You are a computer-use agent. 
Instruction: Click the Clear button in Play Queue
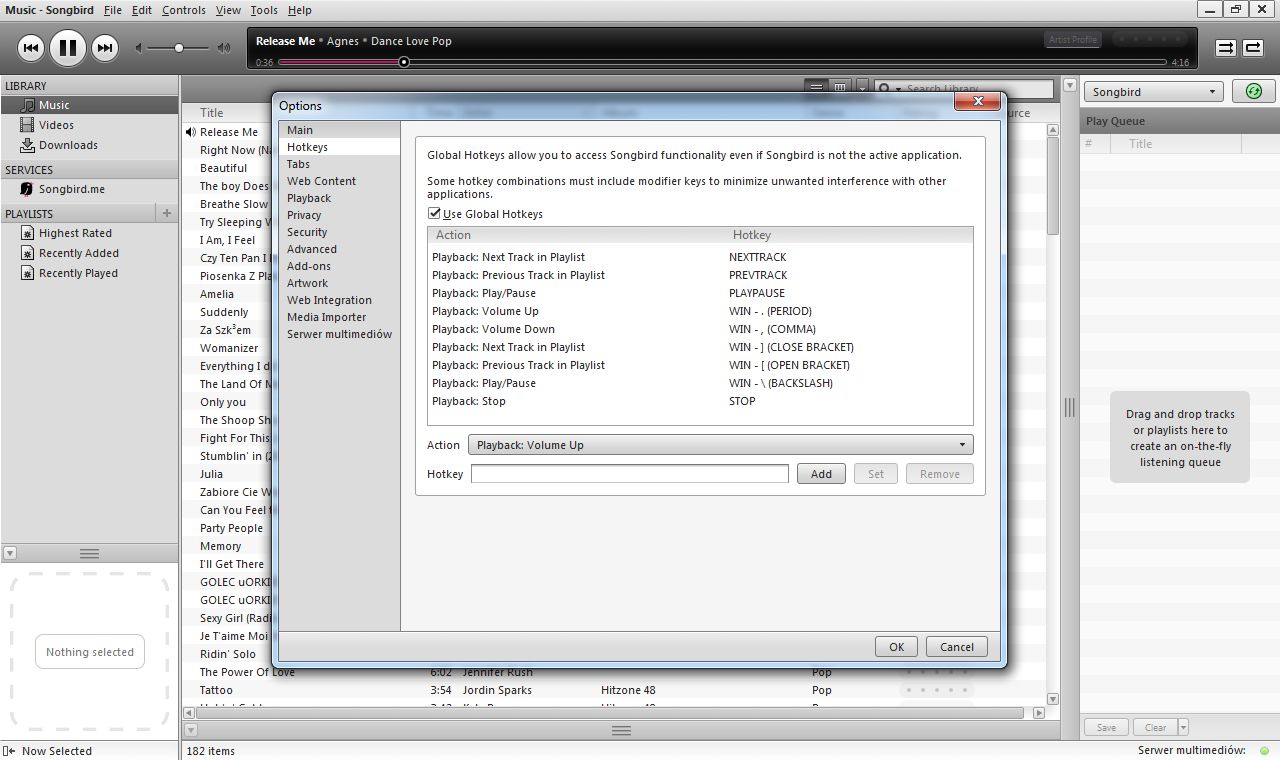coord(1155,727)
